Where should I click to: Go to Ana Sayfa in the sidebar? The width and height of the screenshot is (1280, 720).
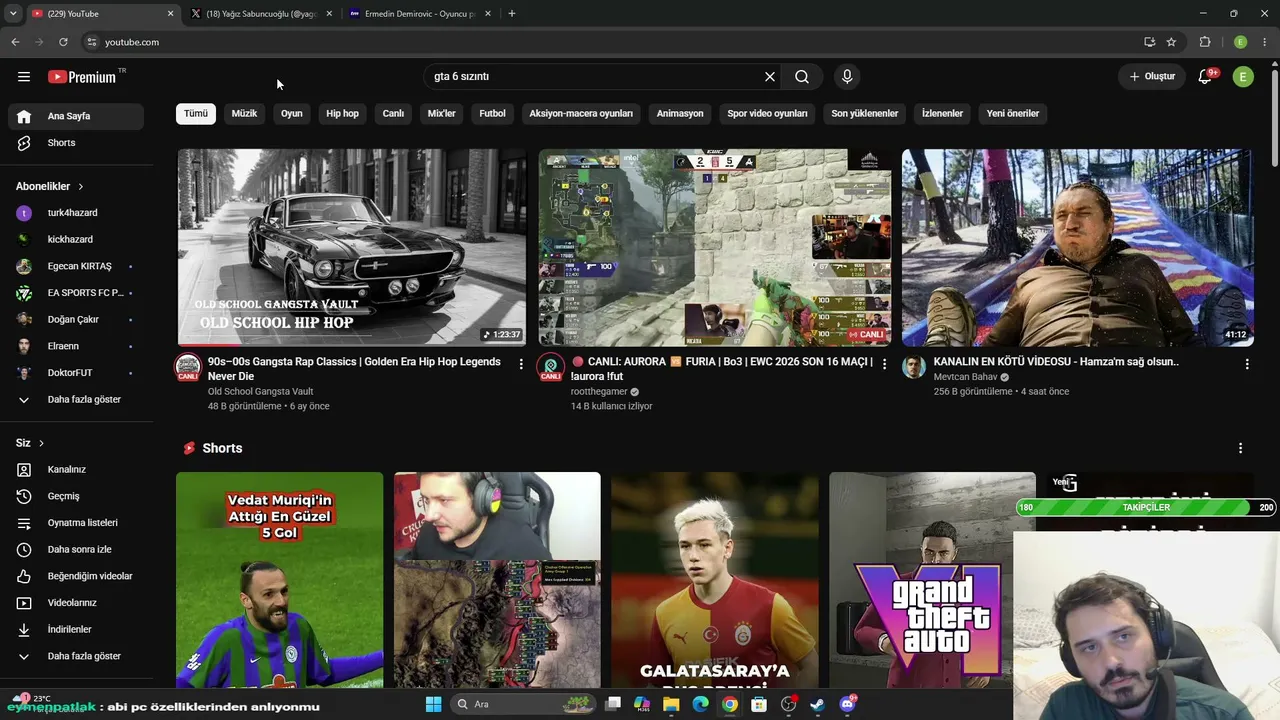pos(76,116)
